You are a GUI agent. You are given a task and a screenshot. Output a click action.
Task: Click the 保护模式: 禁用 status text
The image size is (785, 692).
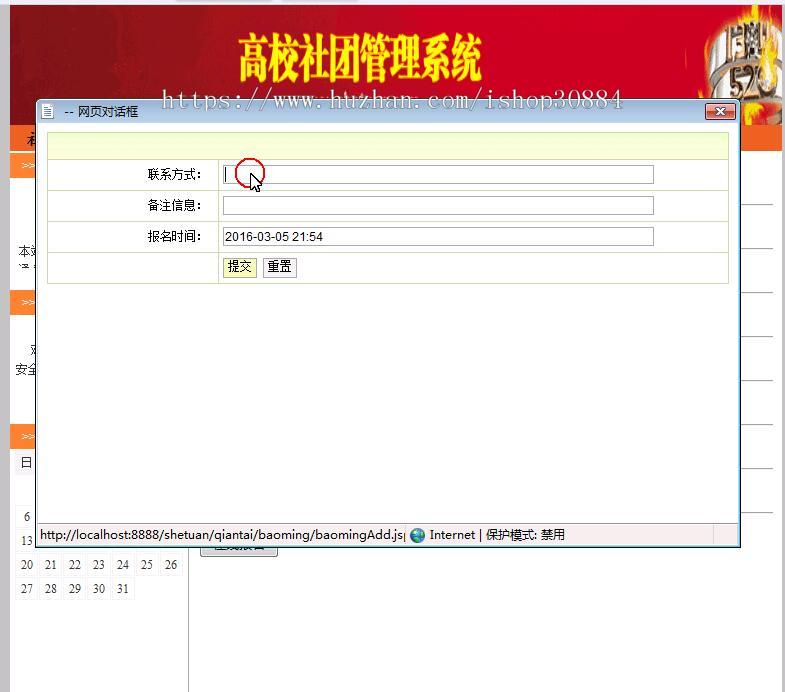(525, 535)
